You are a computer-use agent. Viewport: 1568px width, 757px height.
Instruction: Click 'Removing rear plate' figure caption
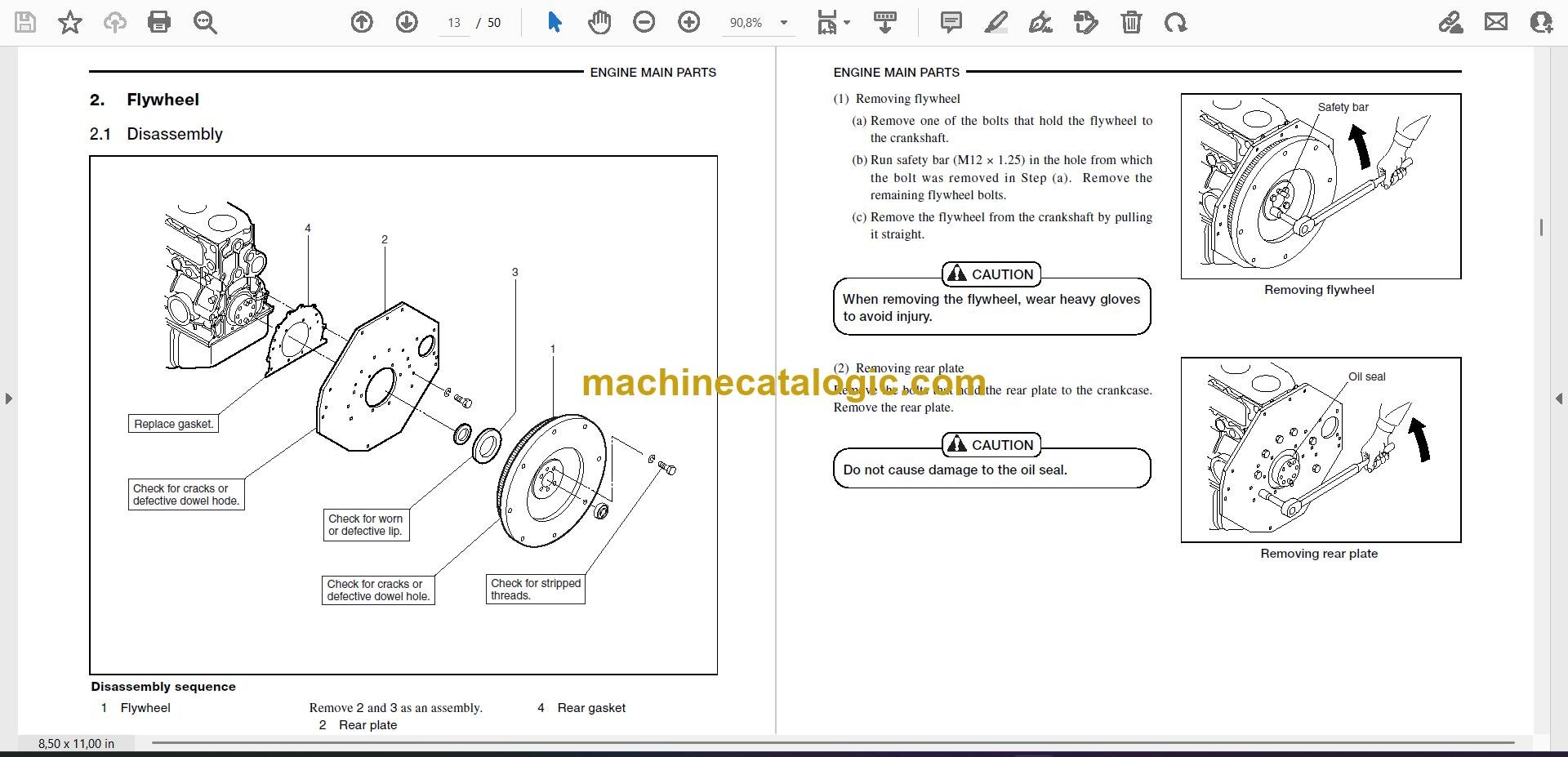click(1319, 554)
